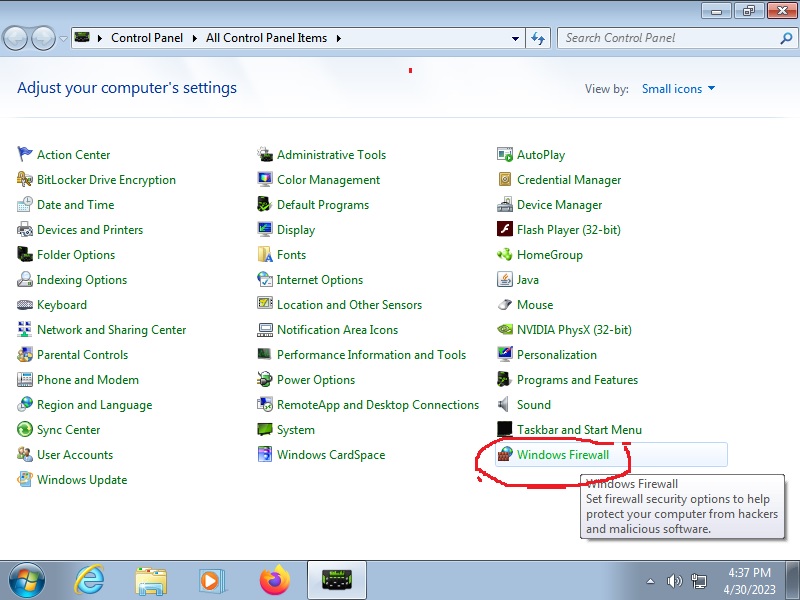Click the User Accounts icon
The image size is (800, 600).
tap(24, 454)
